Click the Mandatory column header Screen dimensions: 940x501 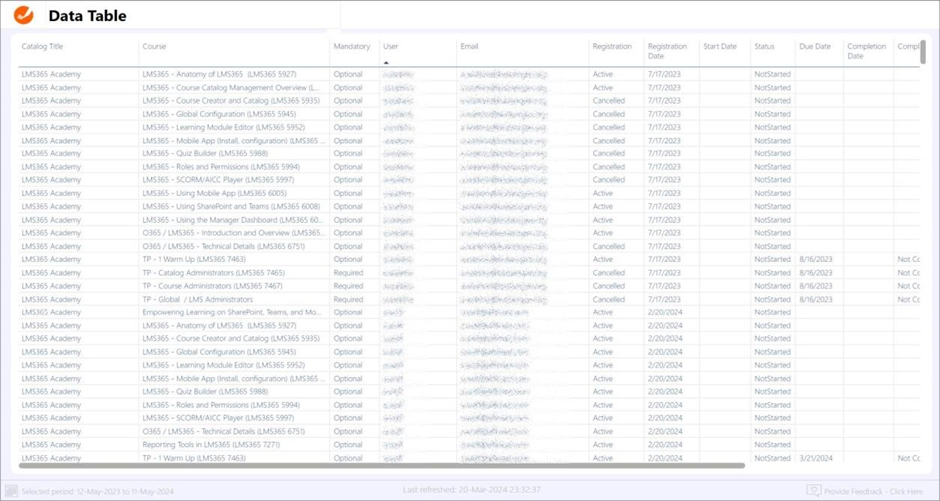tap(352, 47)
